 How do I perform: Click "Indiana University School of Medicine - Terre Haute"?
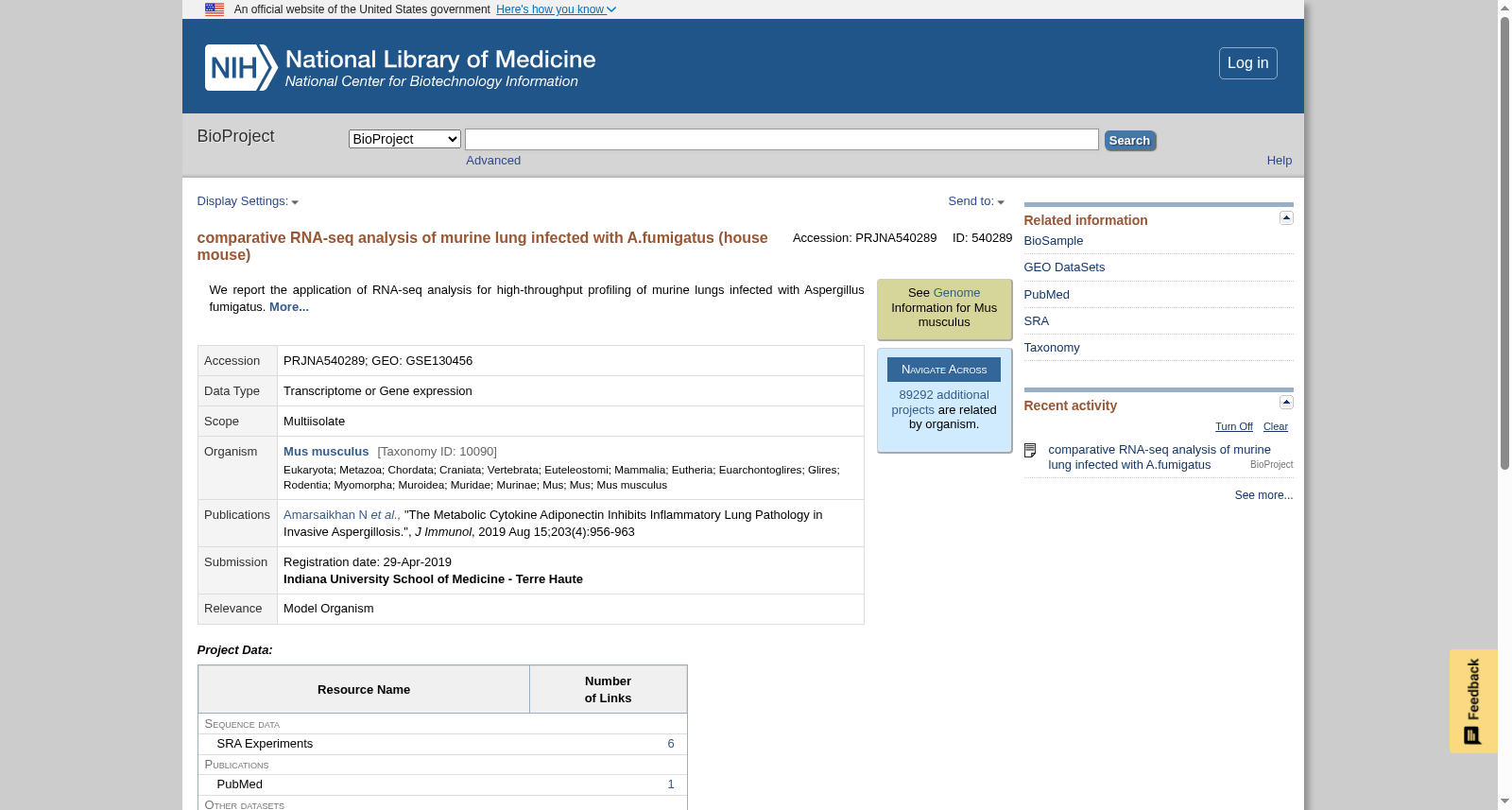tap(433, 579)
